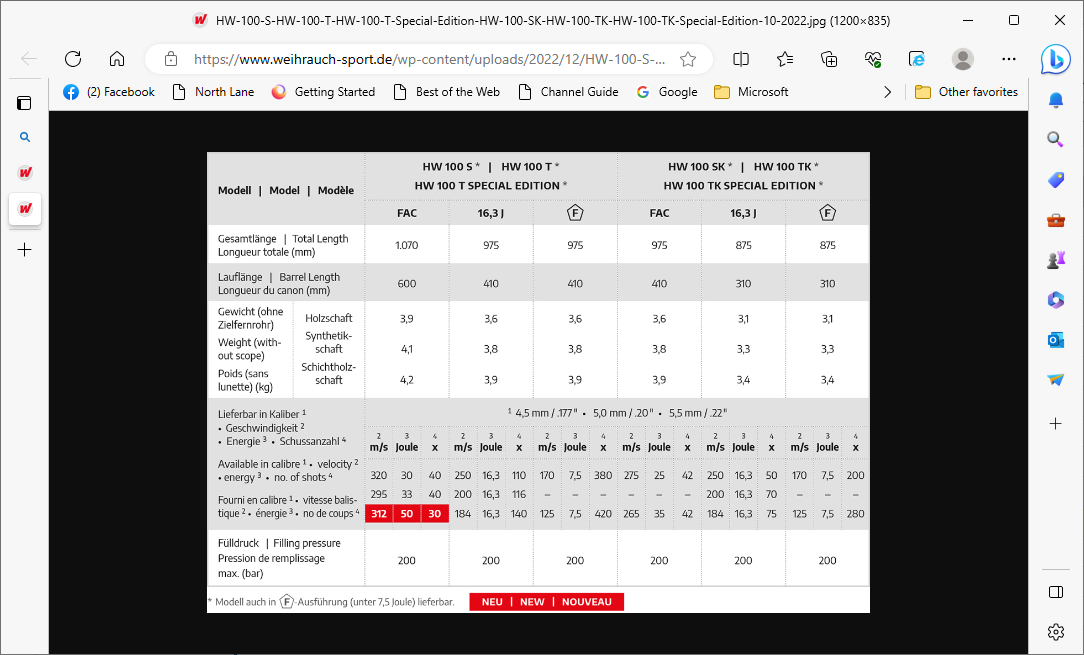Open Bing Copilot chat

1056,60
